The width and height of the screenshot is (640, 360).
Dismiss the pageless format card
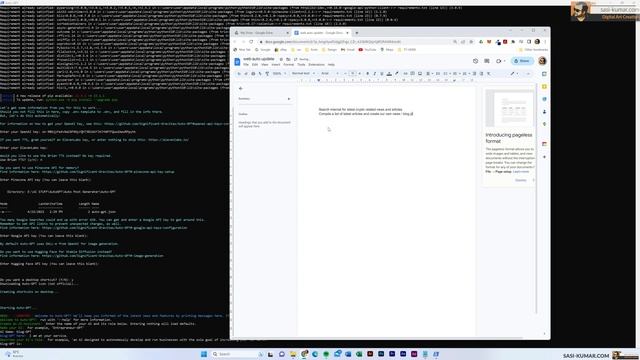point(520,180)
